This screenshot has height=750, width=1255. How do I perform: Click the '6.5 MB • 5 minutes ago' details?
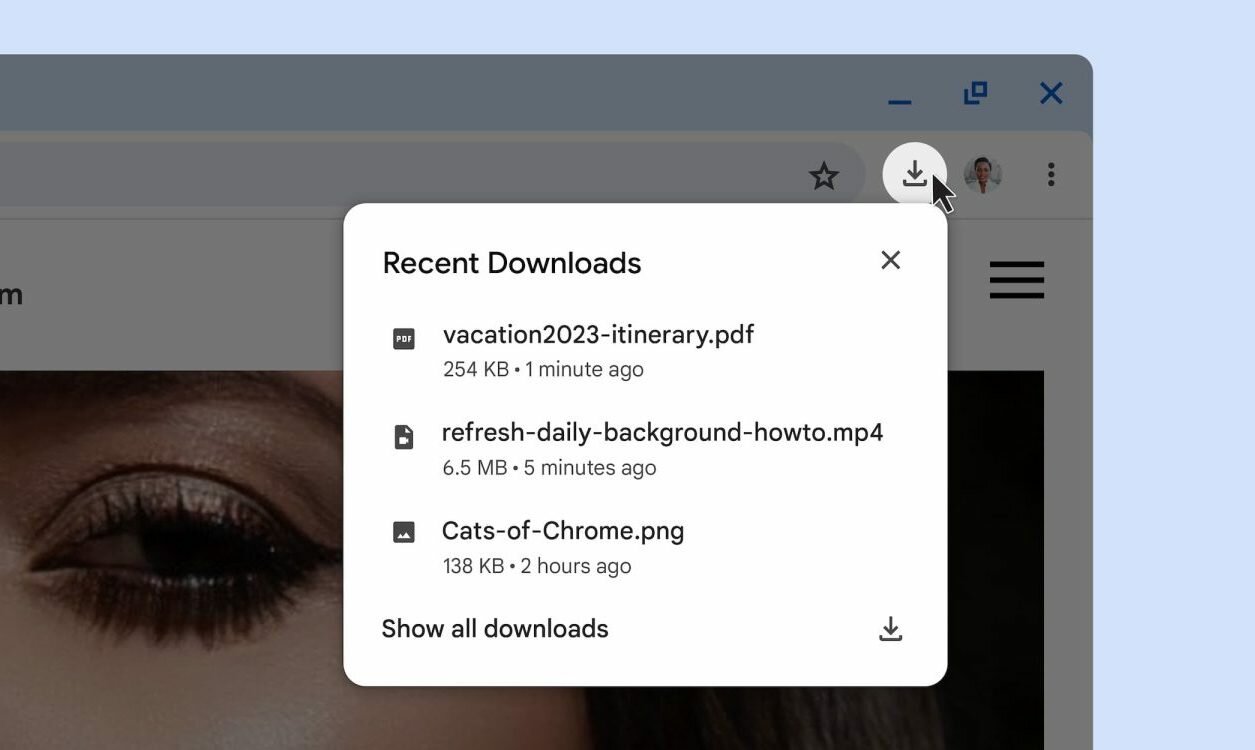pyautogui.click(x=549, y=467)
